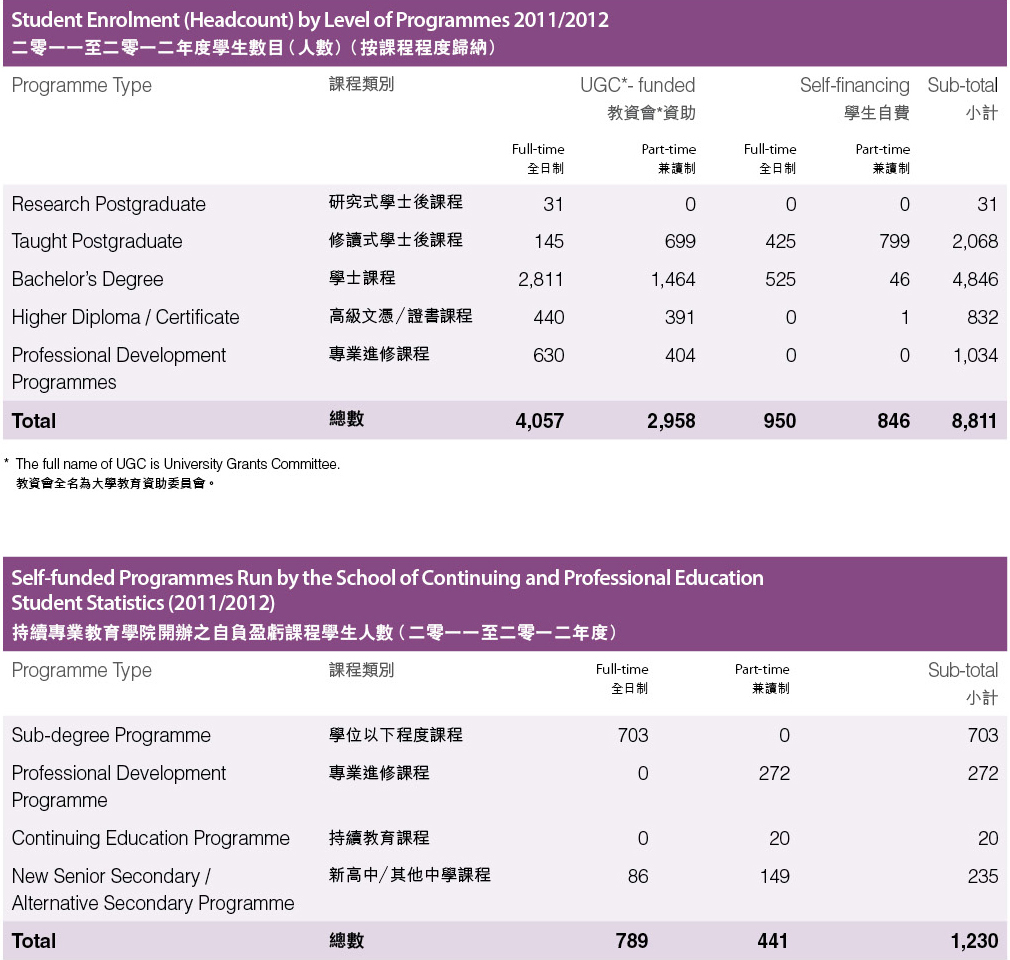Select Research Postgraduate sub-total '31'
Image resolution: width=1010 pixels, height=960 pixels.
pos(987,205)
